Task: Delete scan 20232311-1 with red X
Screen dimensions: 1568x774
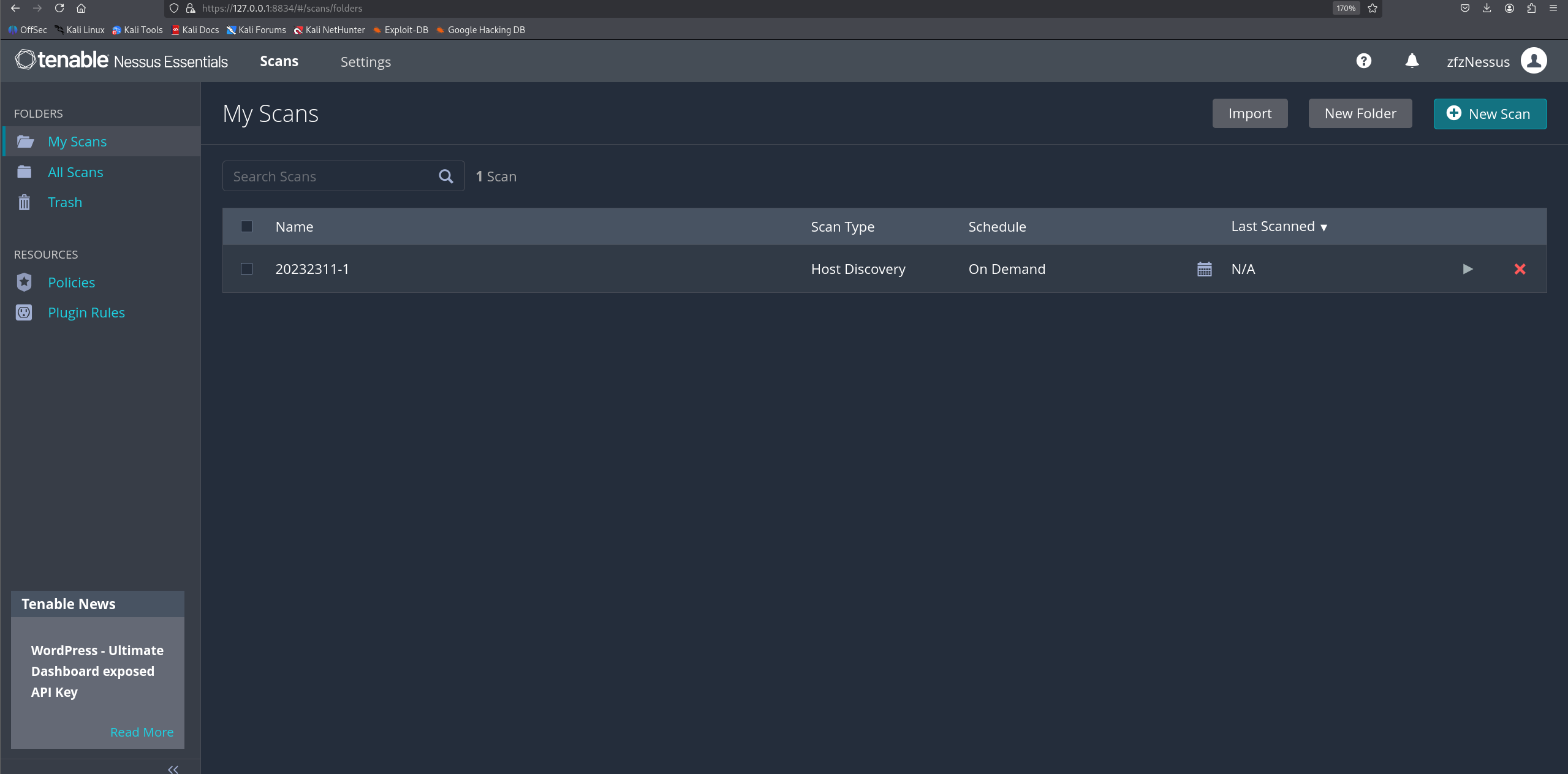Action: pos(1520,269)
